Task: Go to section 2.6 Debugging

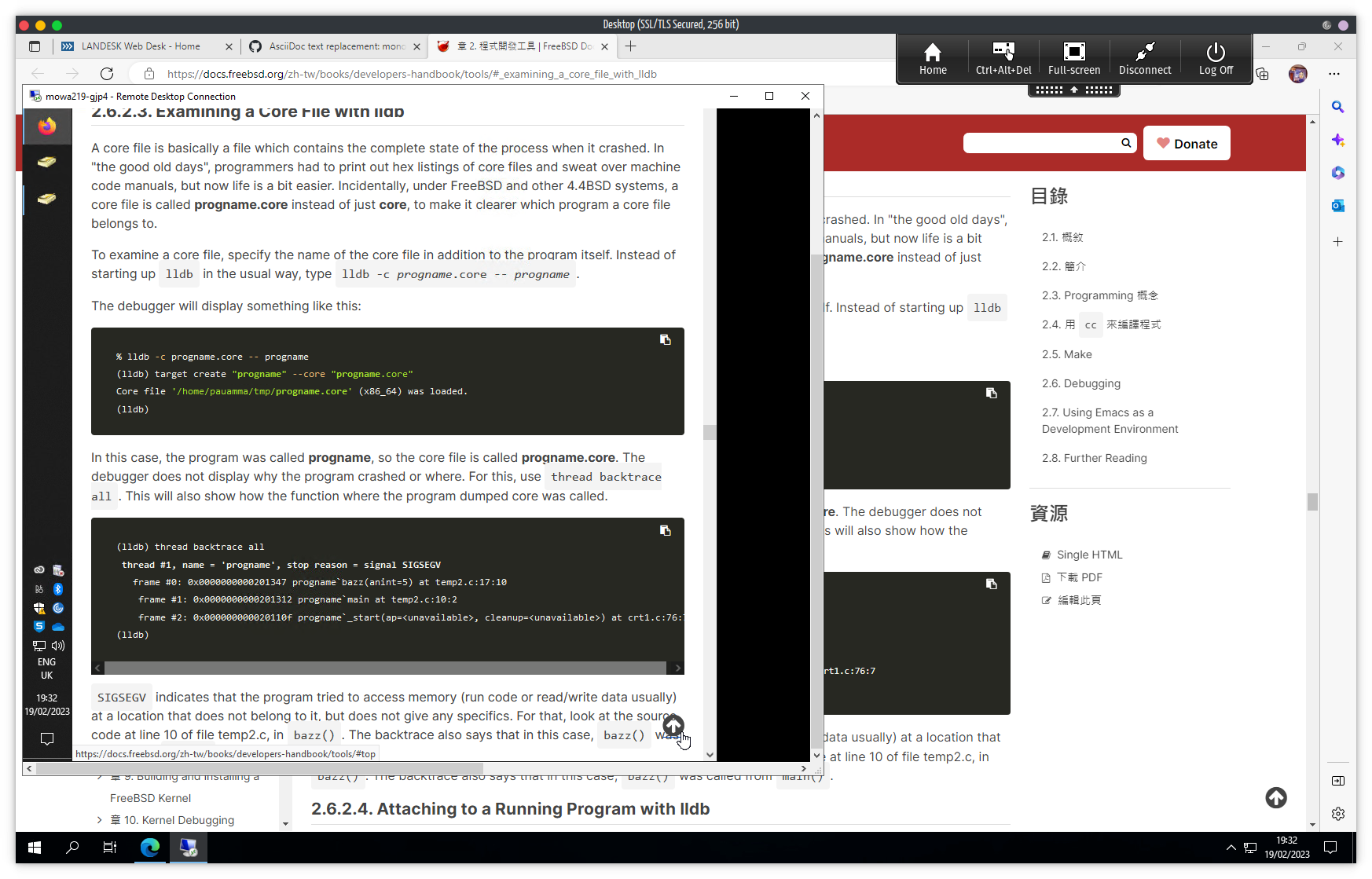Action: click(1081, 383)
